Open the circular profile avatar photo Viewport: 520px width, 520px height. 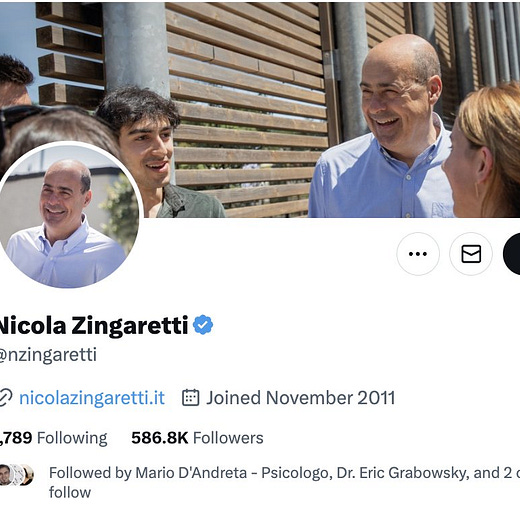(x=69, y=215)
